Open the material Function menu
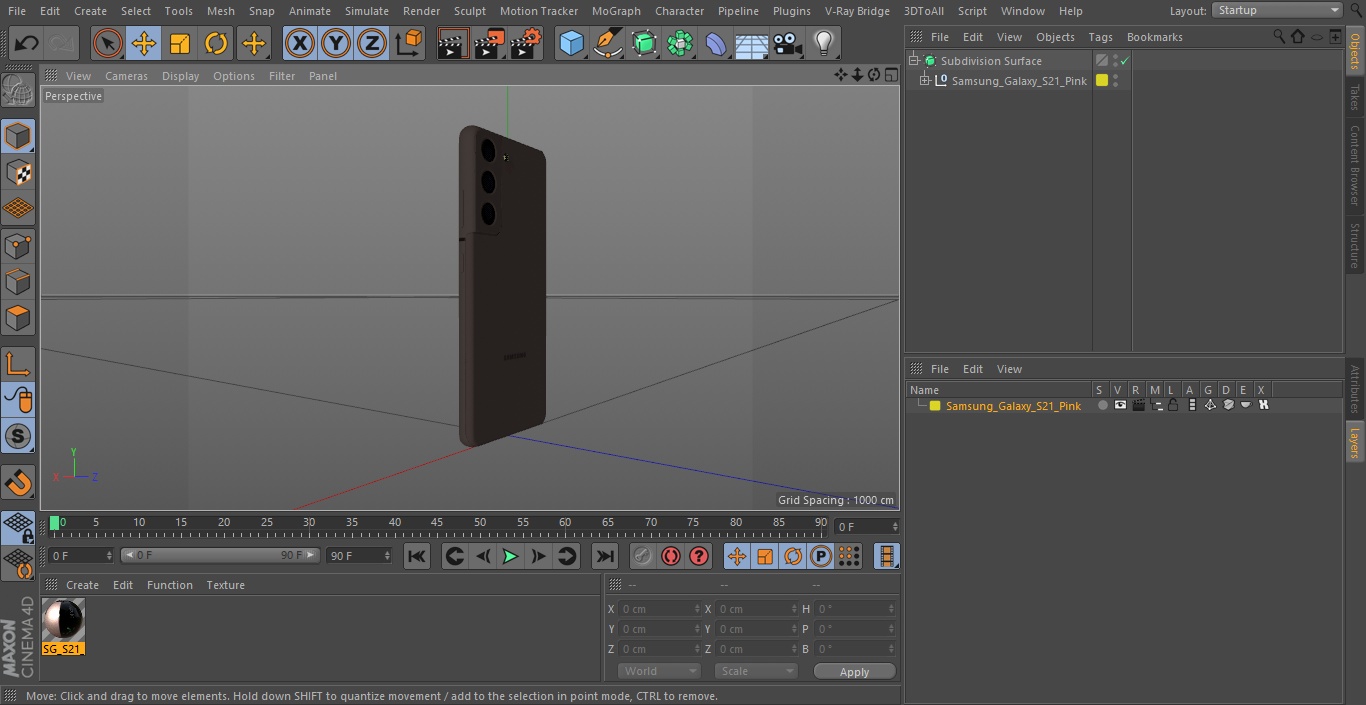 pyautogui.click(x=169, y=585)
